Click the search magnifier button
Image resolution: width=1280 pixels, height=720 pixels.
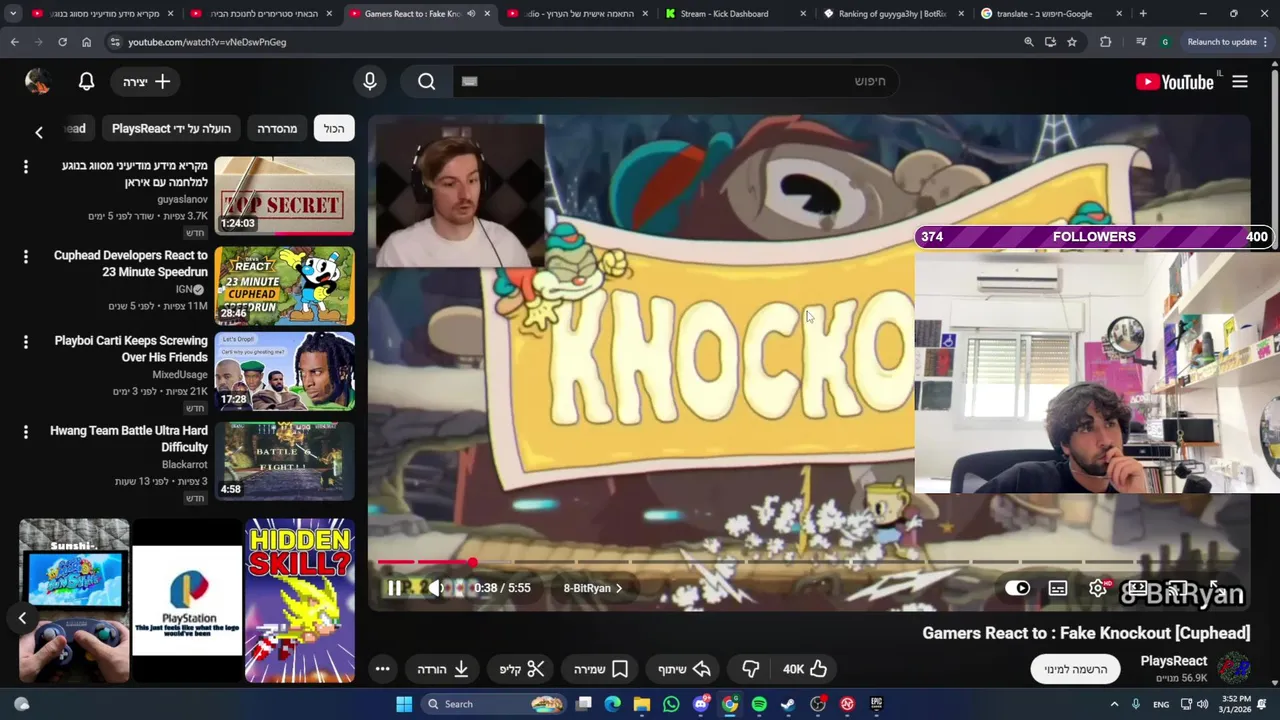(427, 82)
